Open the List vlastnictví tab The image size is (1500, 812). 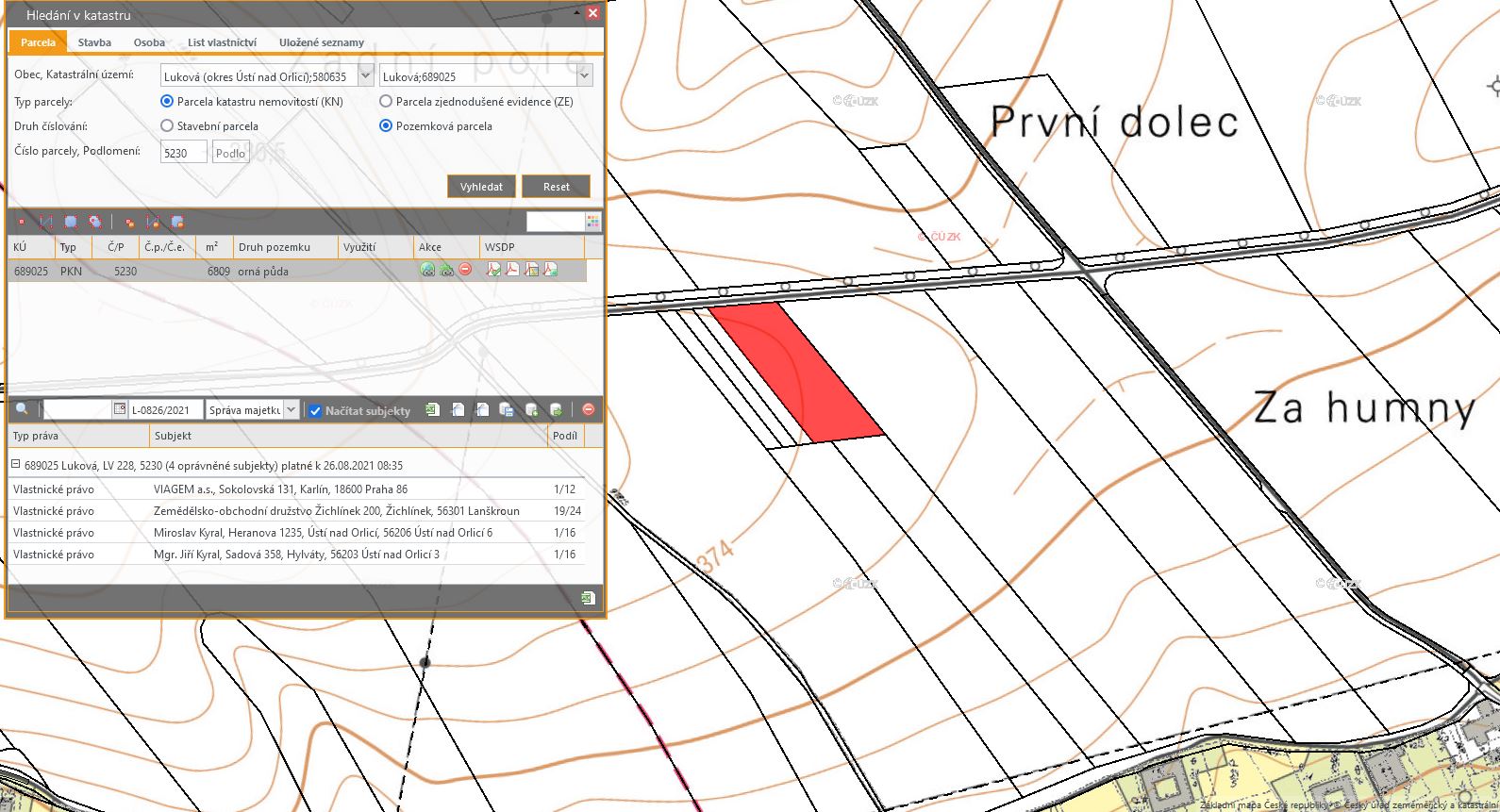pos(222,42)
